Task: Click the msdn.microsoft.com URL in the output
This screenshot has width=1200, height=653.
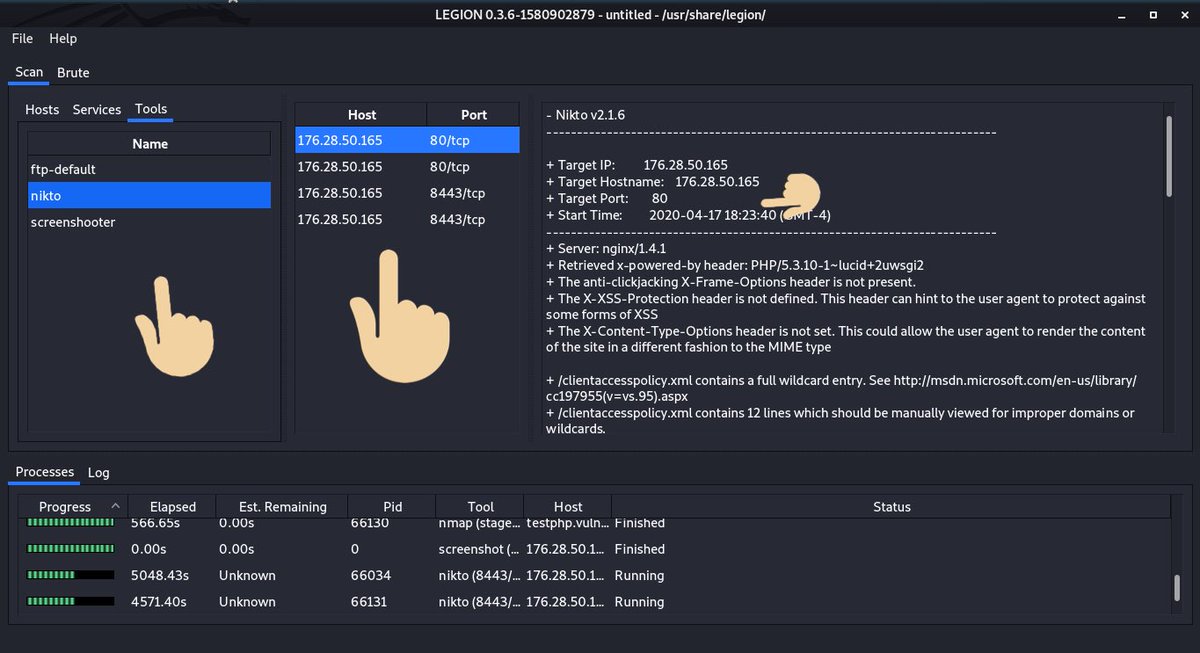Action: click(x=841, y=389)
